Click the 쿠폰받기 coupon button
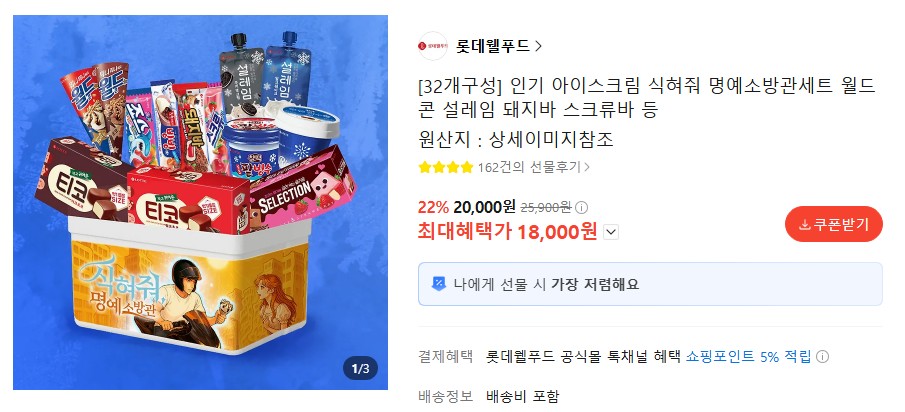The width and height of the screenshot is (905, 412). pos(833,224)
